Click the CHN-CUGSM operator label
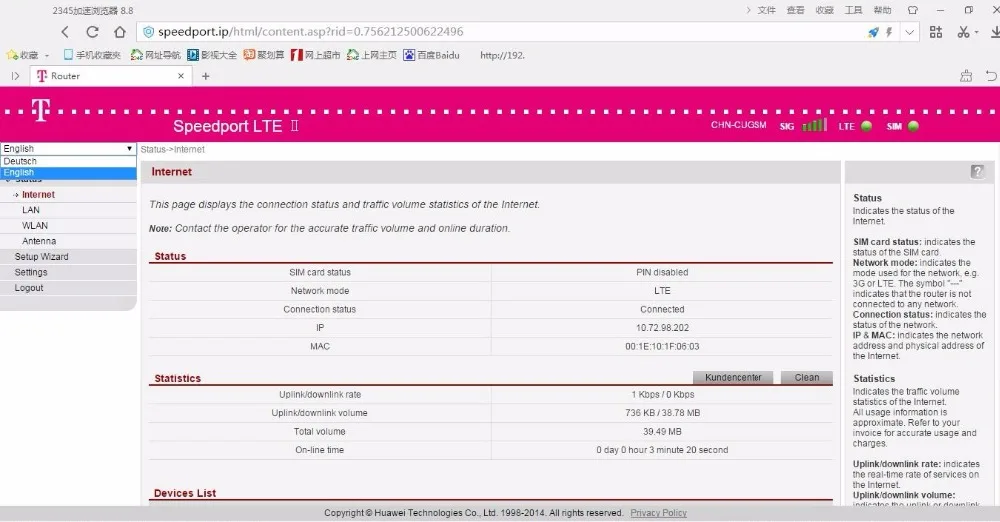 coord(739,125)
